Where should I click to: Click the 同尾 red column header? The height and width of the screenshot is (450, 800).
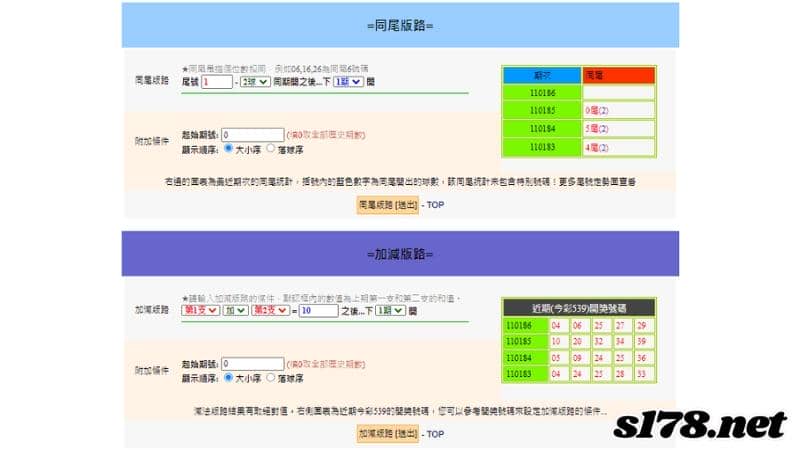click(618, 76)
